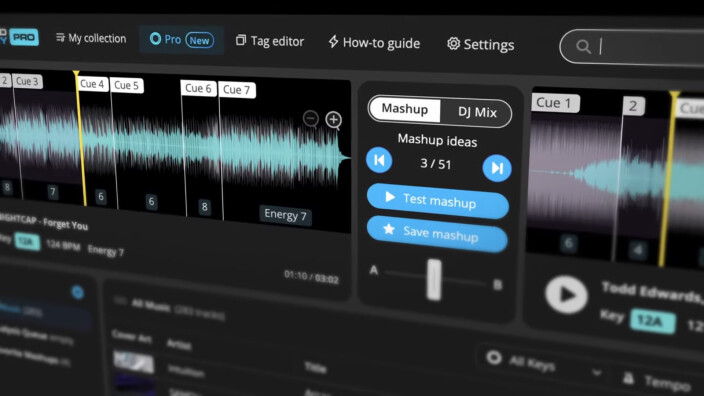Select the Mashup mode
The width and height of the screenshot is (704, 396).
coord(405,109)
